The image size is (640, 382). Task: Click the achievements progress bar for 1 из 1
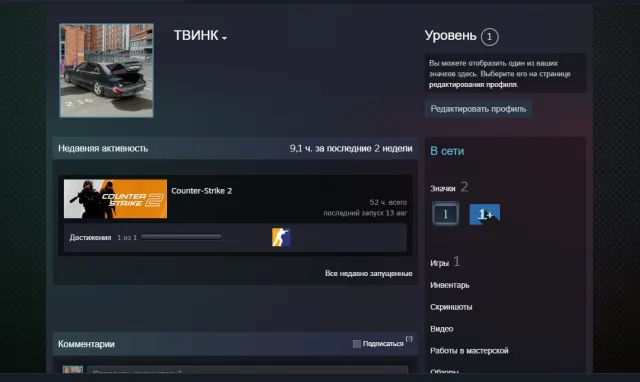tap(181, 237)
